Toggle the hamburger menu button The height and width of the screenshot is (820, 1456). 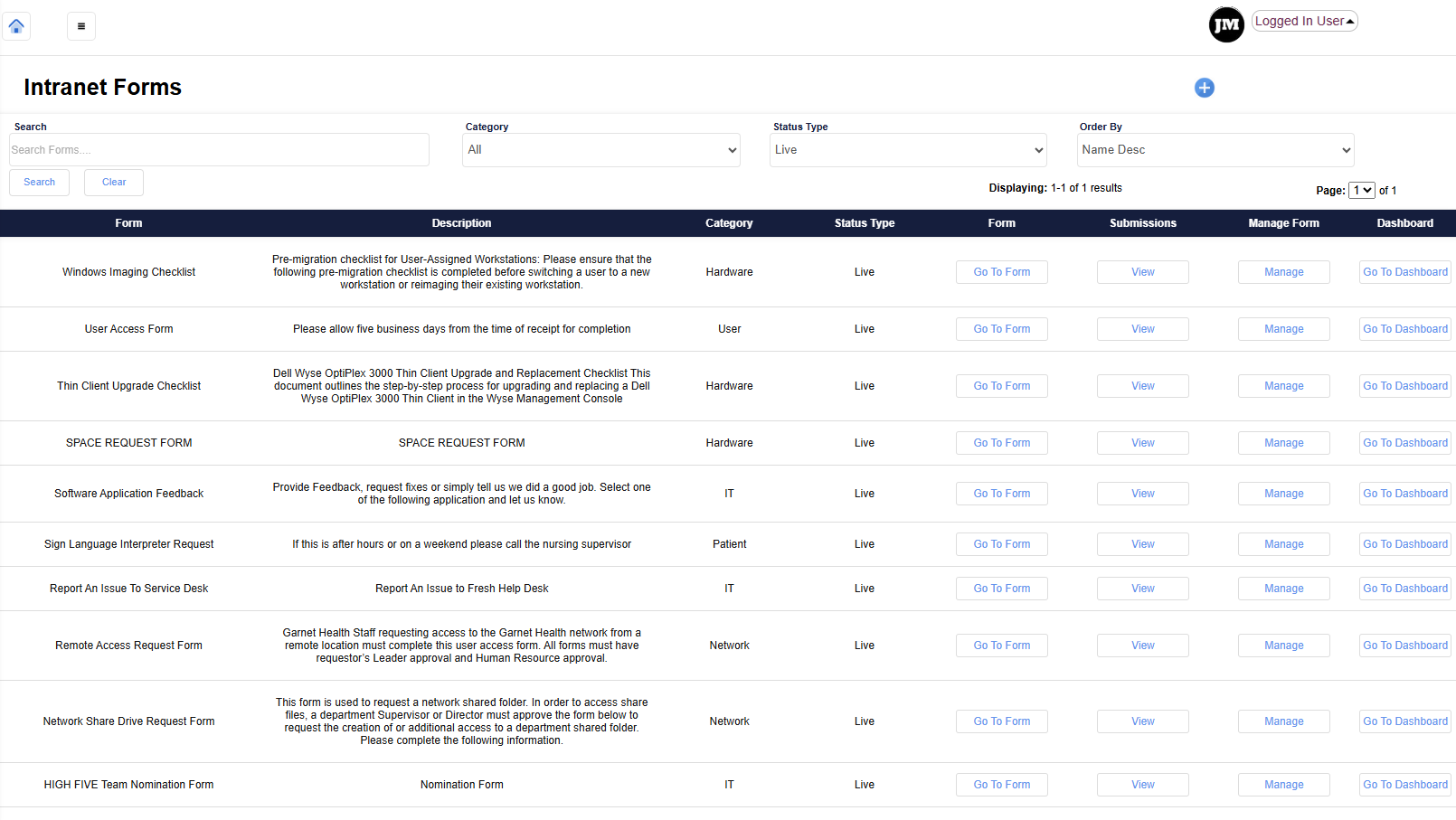point(81,26)
